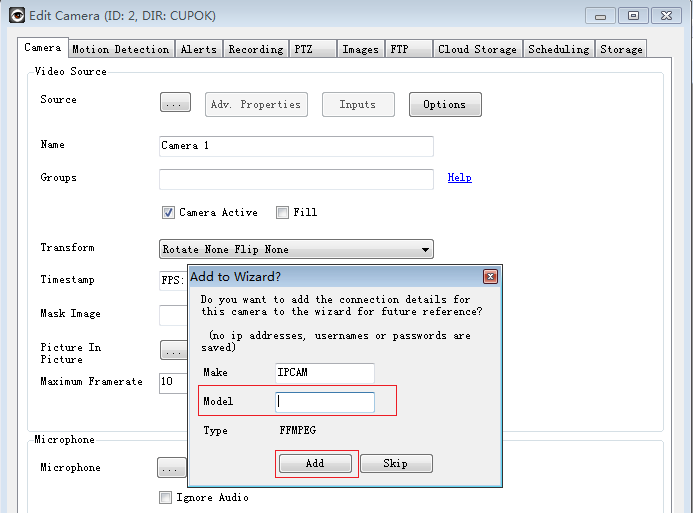
Task: Go to the PTZ tab
Action: click(x=302, y=49)
